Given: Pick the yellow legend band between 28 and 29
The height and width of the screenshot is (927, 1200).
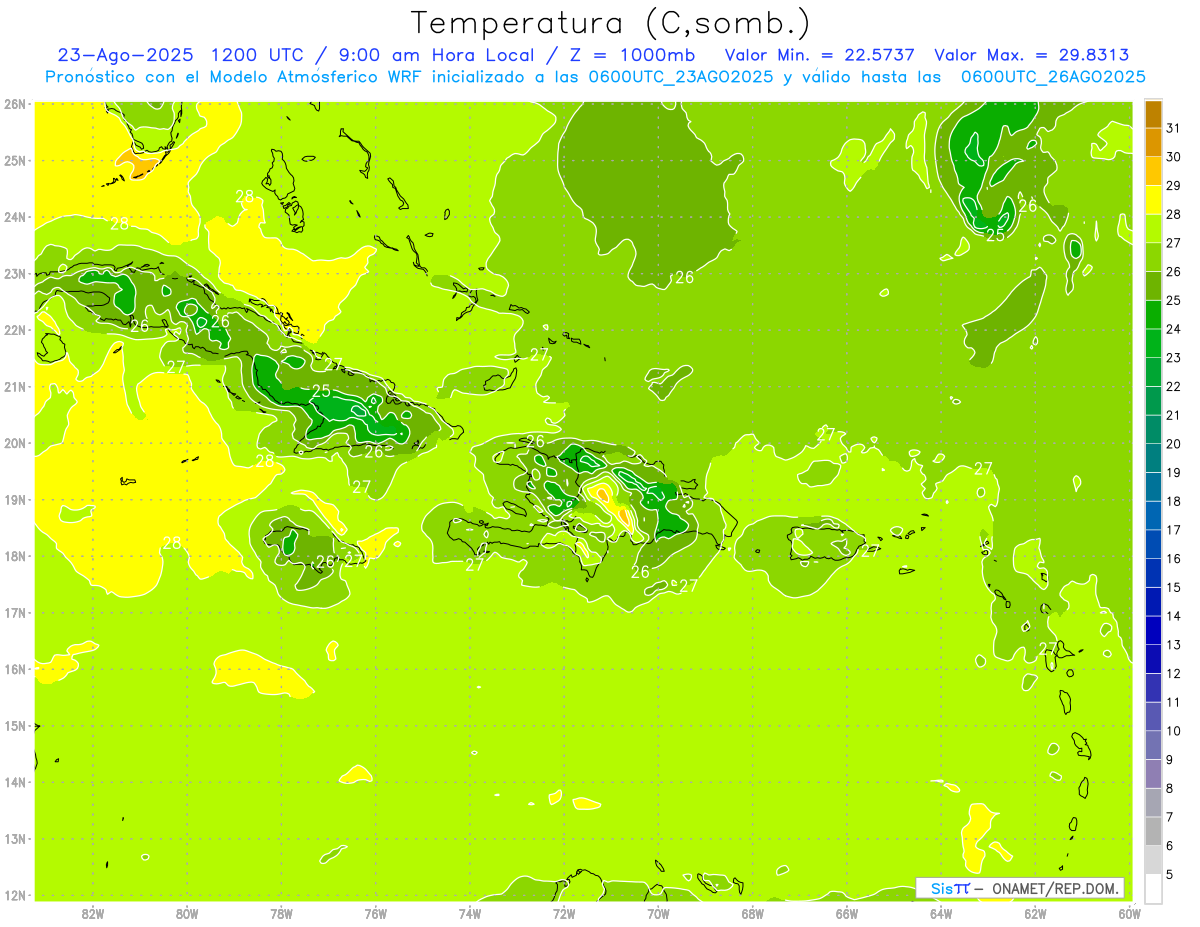Looking at the screenshot, I should click(x=1153, y=200).
